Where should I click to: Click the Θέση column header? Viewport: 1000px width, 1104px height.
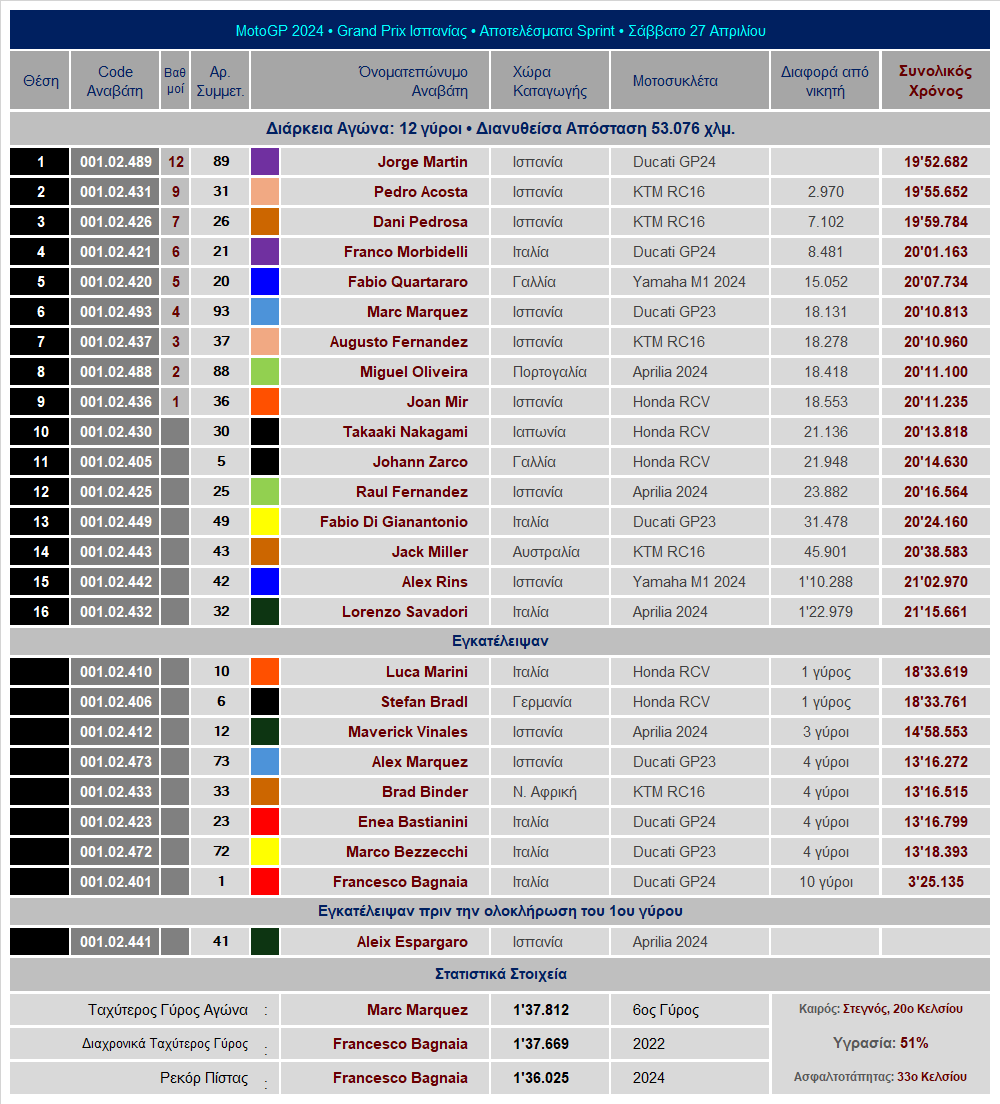[x=40, y=81]
